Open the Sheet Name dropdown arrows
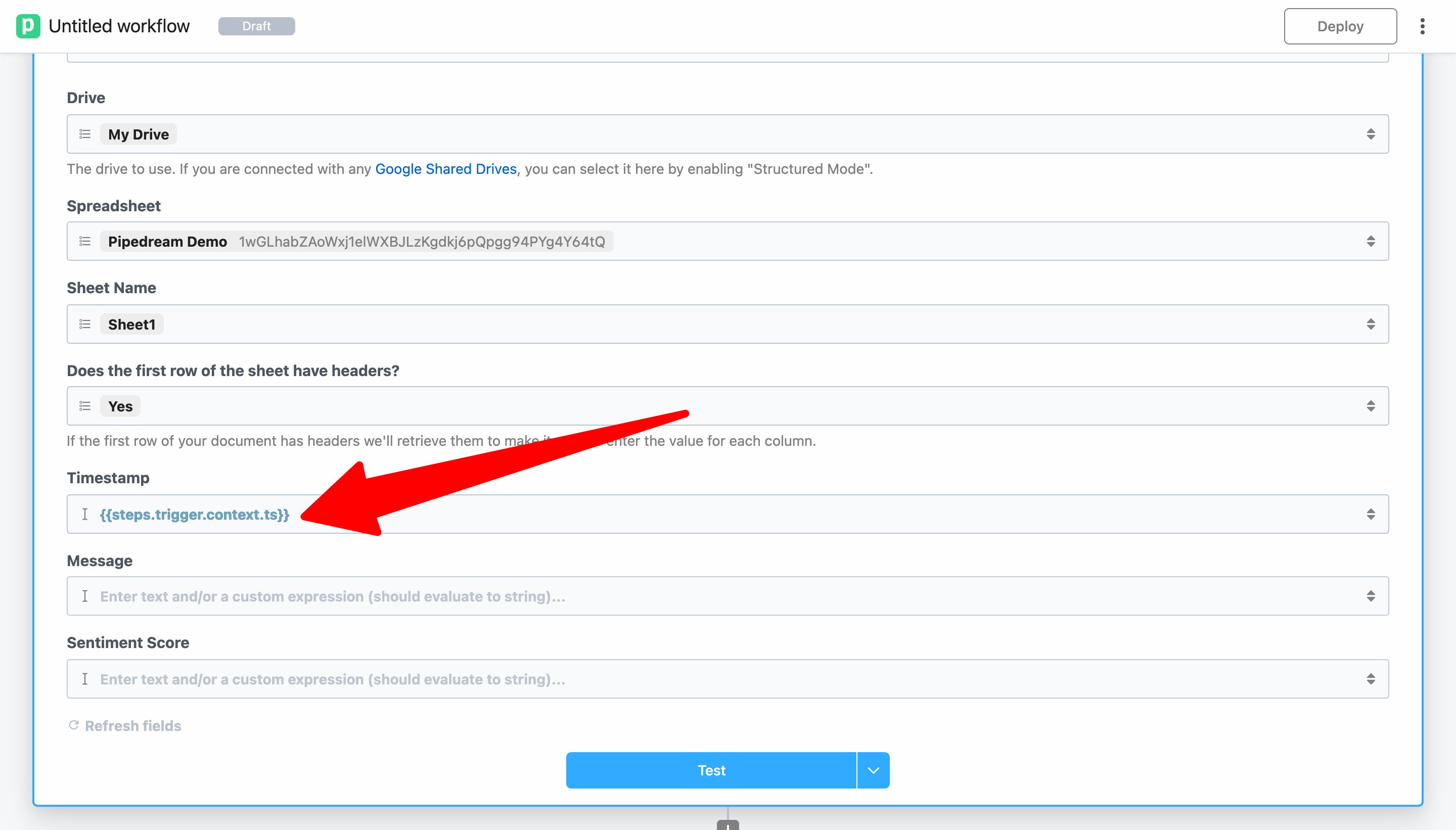 point(1371,324)
